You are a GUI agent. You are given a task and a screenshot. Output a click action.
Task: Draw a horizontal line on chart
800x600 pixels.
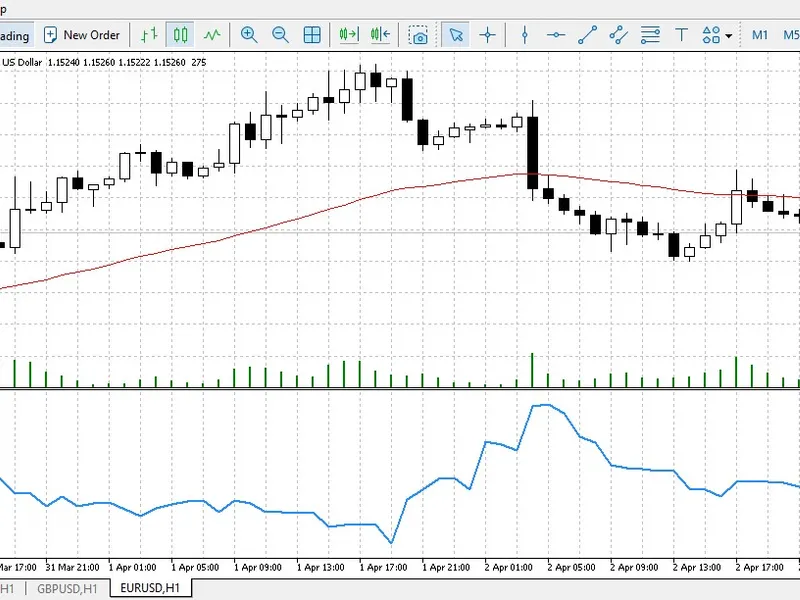556,35
